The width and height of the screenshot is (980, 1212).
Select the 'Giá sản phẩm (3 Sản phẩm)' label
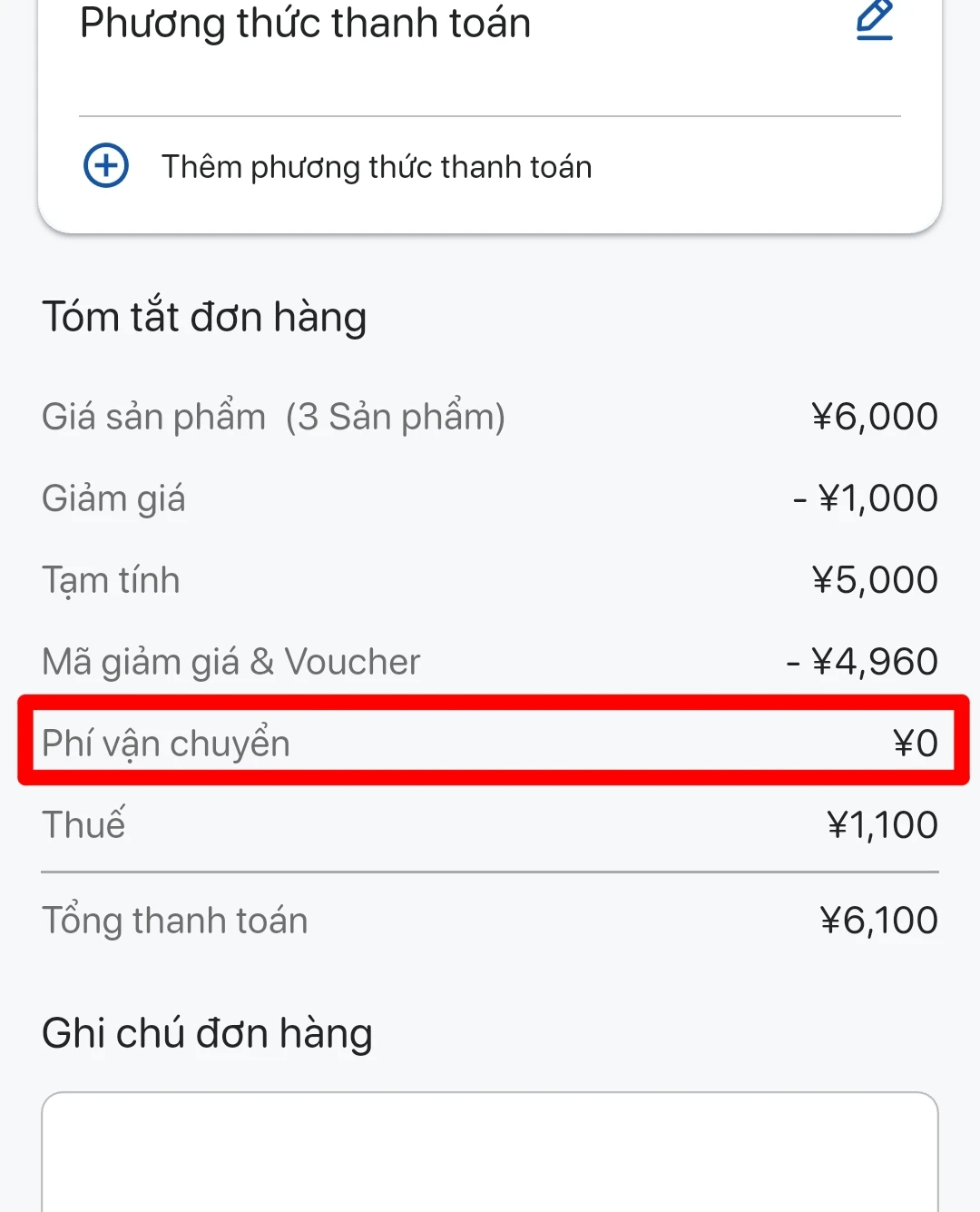click(x=273, y=417)
